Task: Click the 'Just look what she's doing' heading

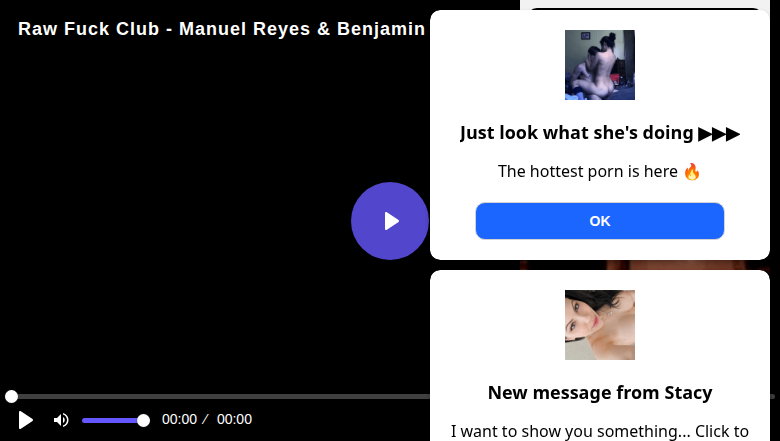Action: coord(577,133)
